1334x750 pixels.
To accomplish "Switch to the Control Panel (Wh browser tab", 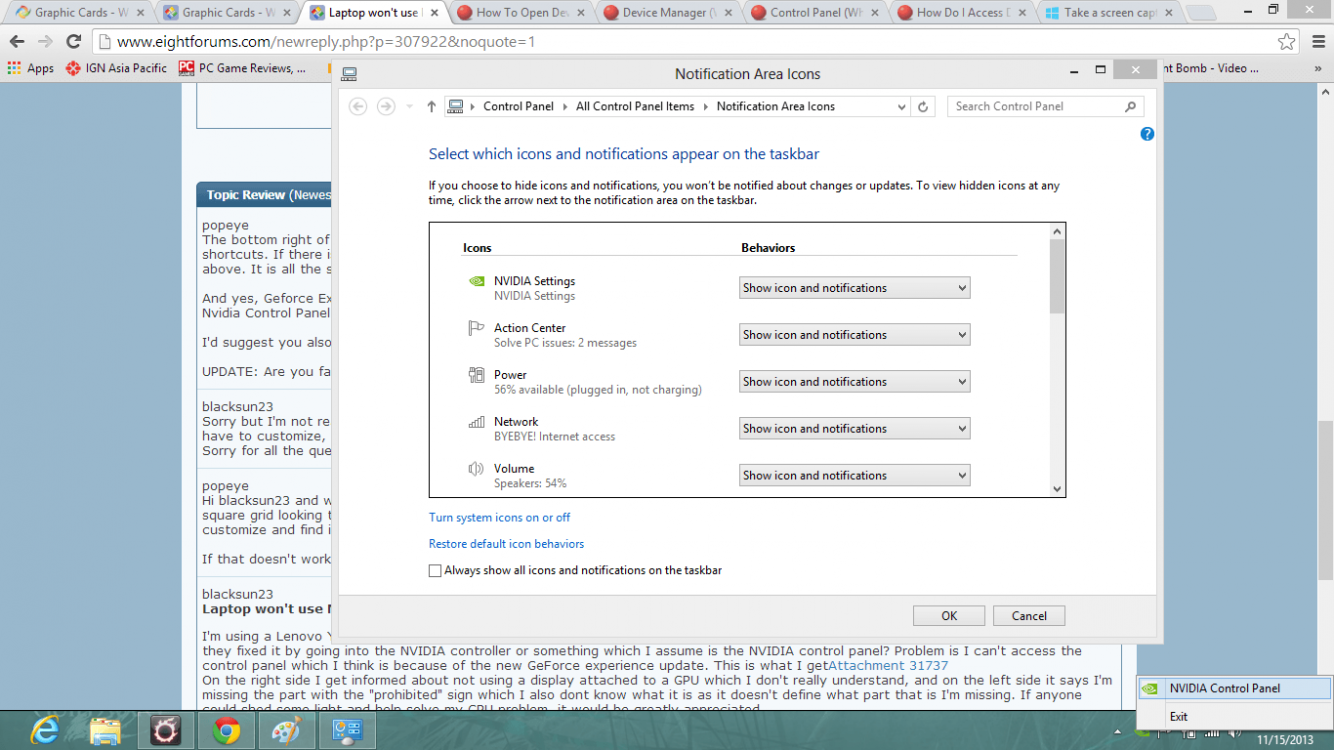I will [x=816, y=13].
